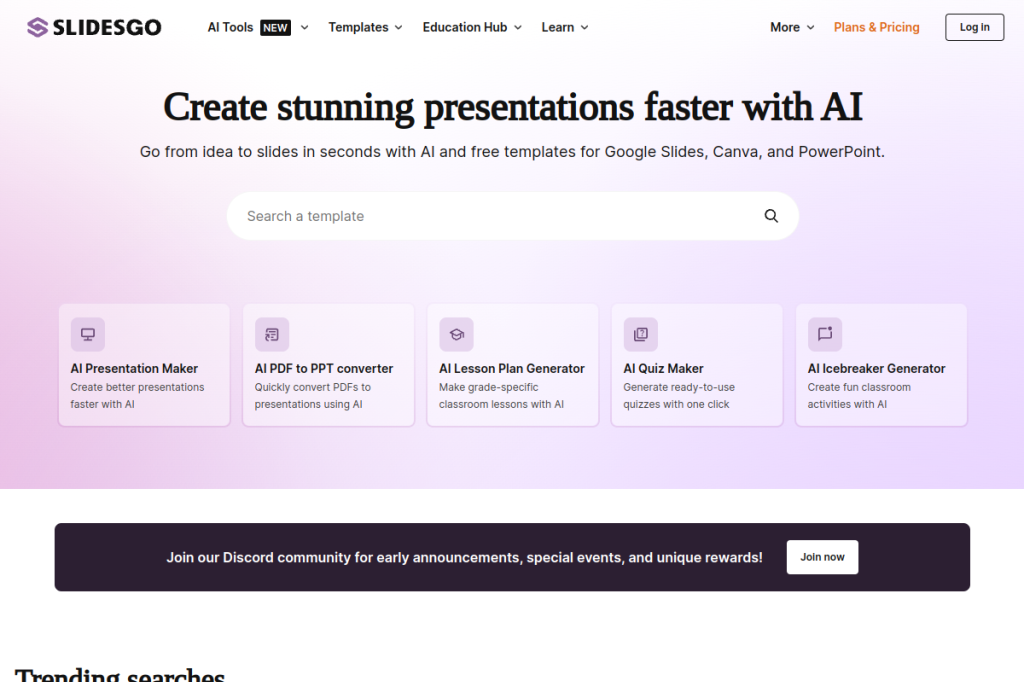Expand the Learn dropdown chevron
The width and height of the screenshot is (1024, 682).
point(584,27)
